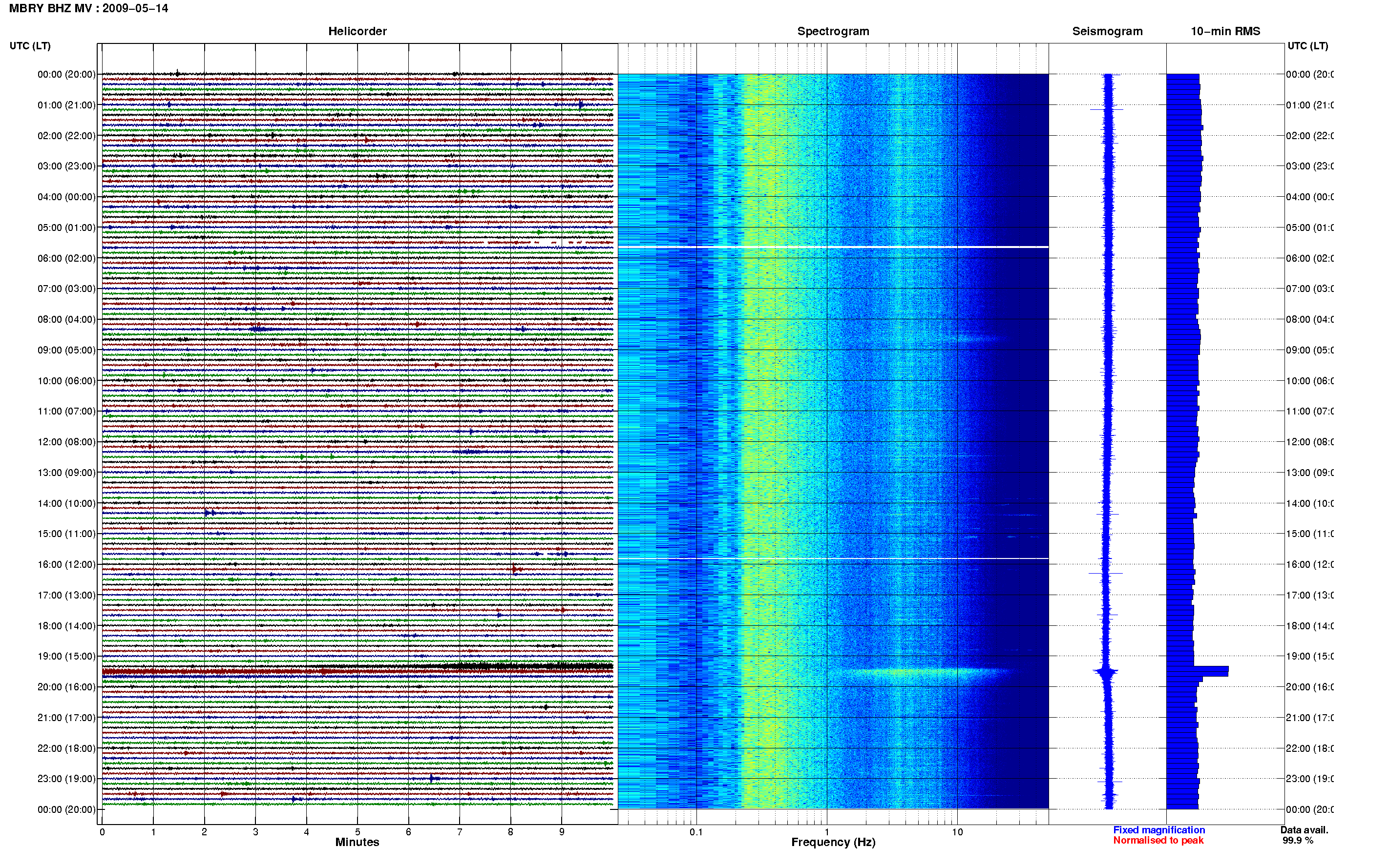
Task: Click the Fixed magnification legend text
Action: click(1159, 830)
